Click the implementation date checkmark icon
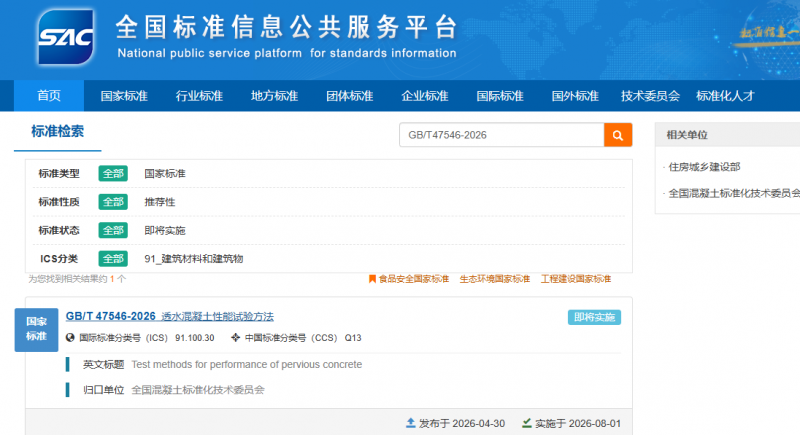The image size is (800, 435). [x=527, y=423]
